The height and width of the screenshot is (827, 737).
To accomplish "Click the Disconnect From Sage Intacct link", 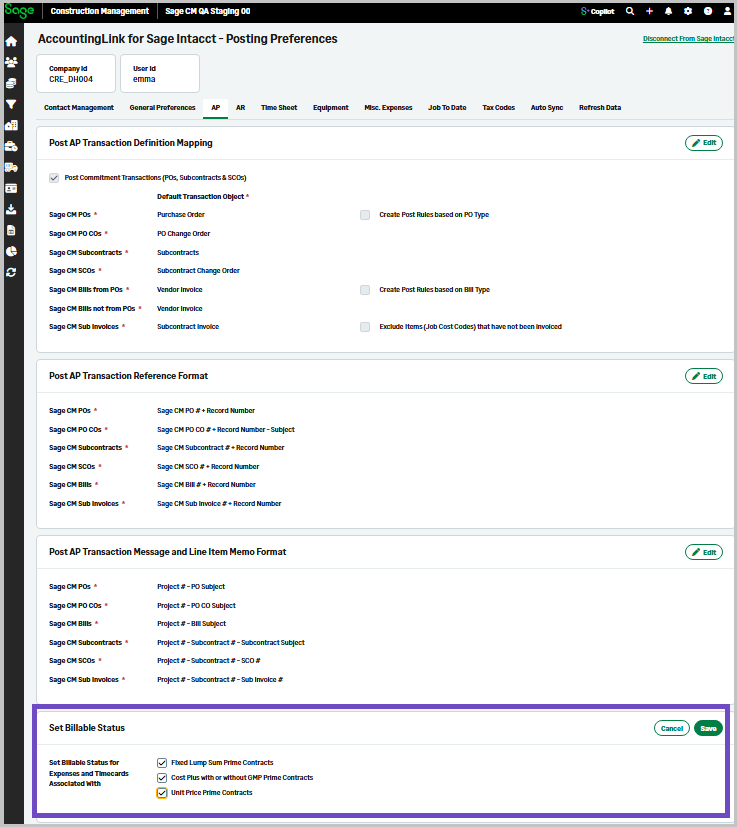I will pyautogui.click(x=687, y=39).
